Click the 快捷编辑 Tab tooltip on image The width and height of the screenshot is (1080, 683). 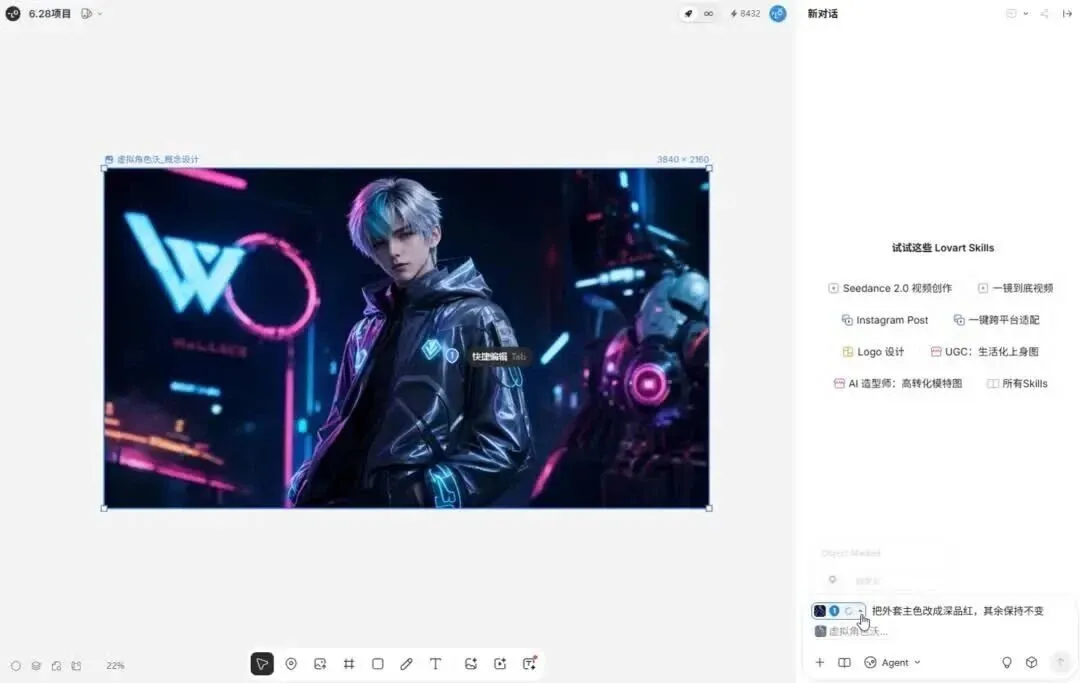coord(499,356)
